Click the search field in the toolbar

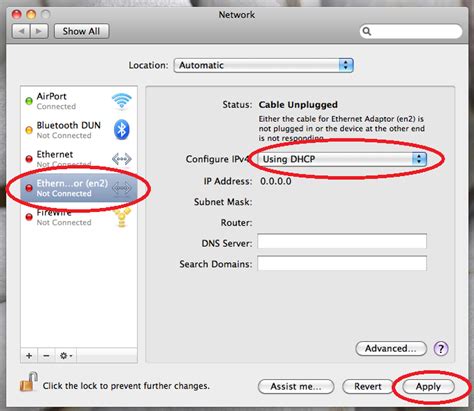(x=411, y=31)
